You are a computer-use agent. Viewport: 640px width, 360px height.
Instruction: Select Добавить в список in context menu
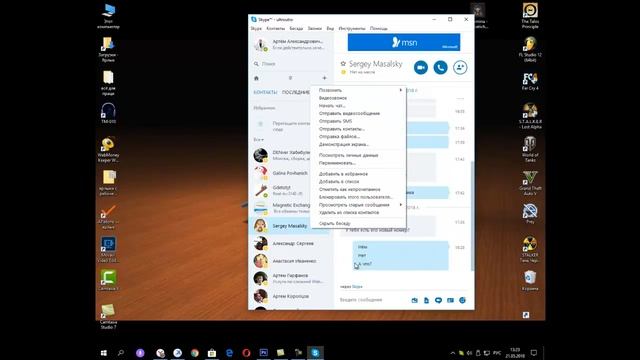pos(358,182)
